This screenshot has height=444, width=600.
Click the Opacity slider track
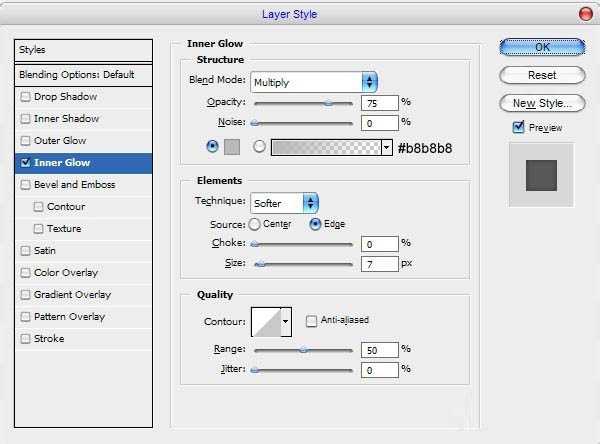[x=303, y=103]
